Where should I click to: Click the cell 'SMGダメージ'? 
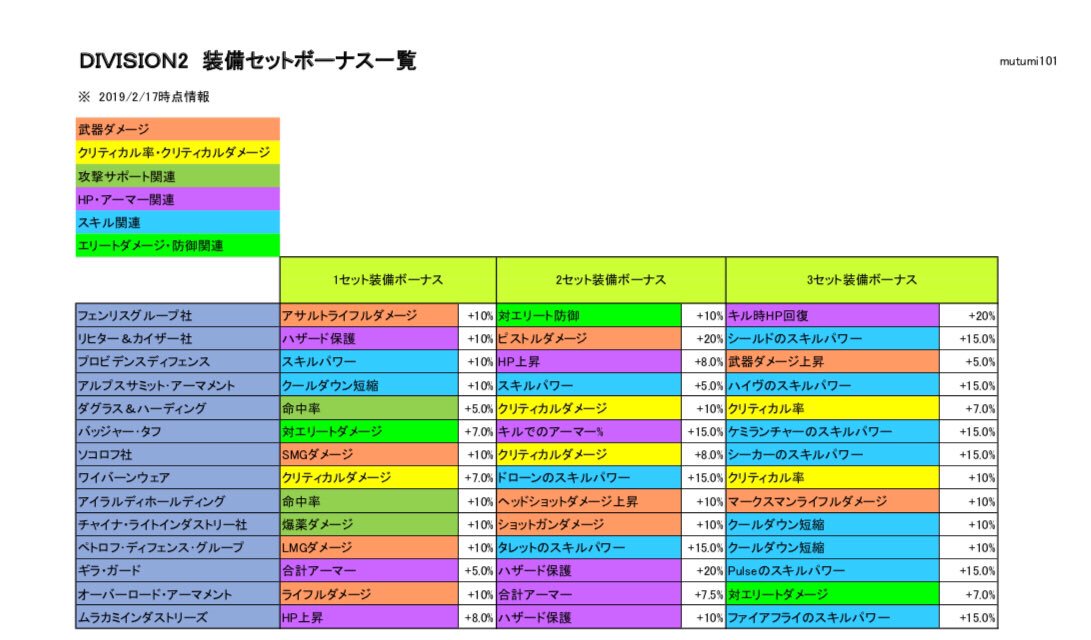point(369,454)
